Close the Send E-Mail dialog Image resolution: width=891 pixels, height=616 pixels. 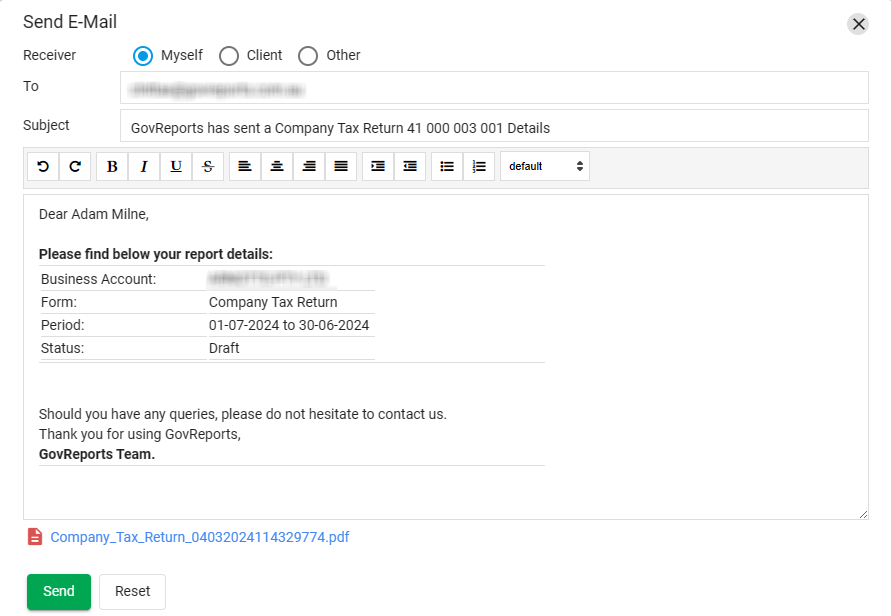click(x=858, y=24)
